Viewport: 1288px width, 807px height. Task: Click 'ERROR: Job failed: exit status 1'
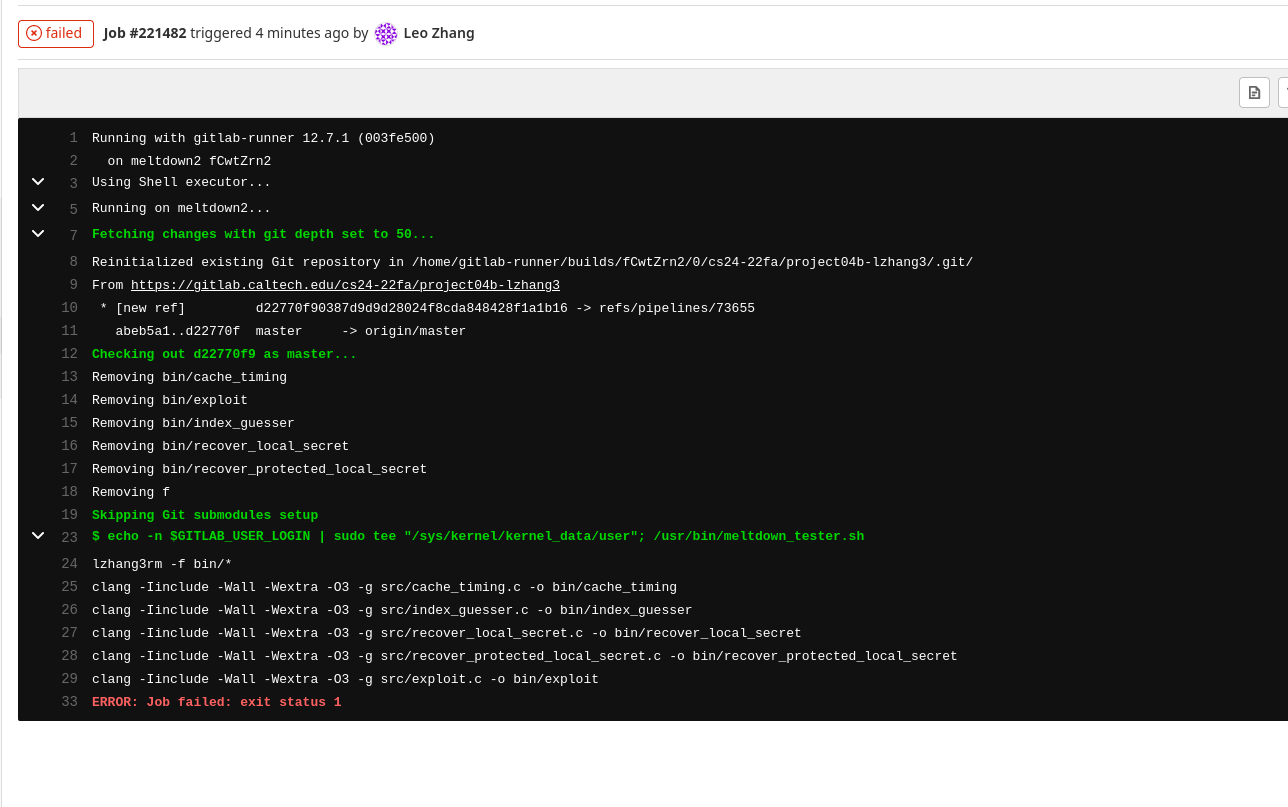[217, 702]
